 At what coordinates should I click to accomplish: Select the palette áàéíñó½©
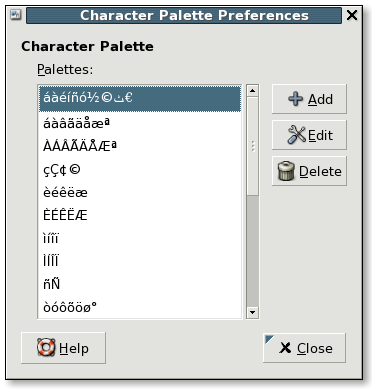pos(140,98)
